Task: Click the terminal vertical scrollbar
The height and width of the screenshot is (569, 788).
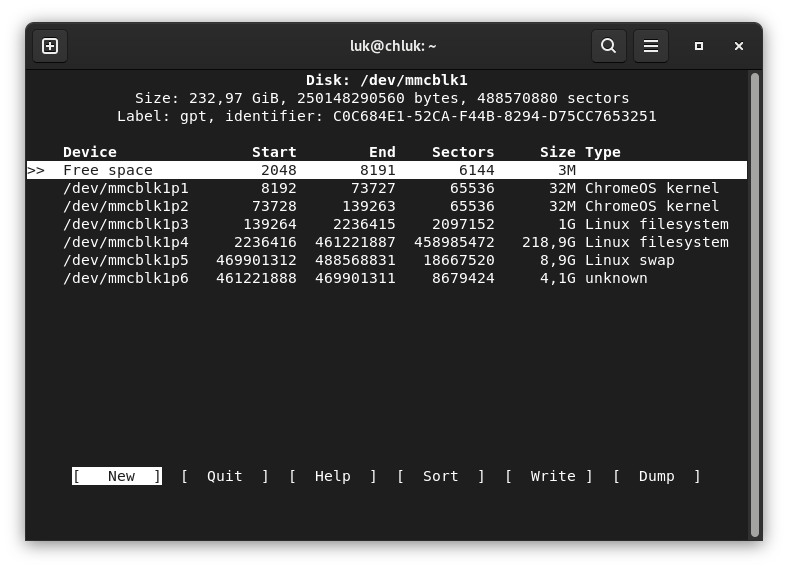Action: (755, 300)
